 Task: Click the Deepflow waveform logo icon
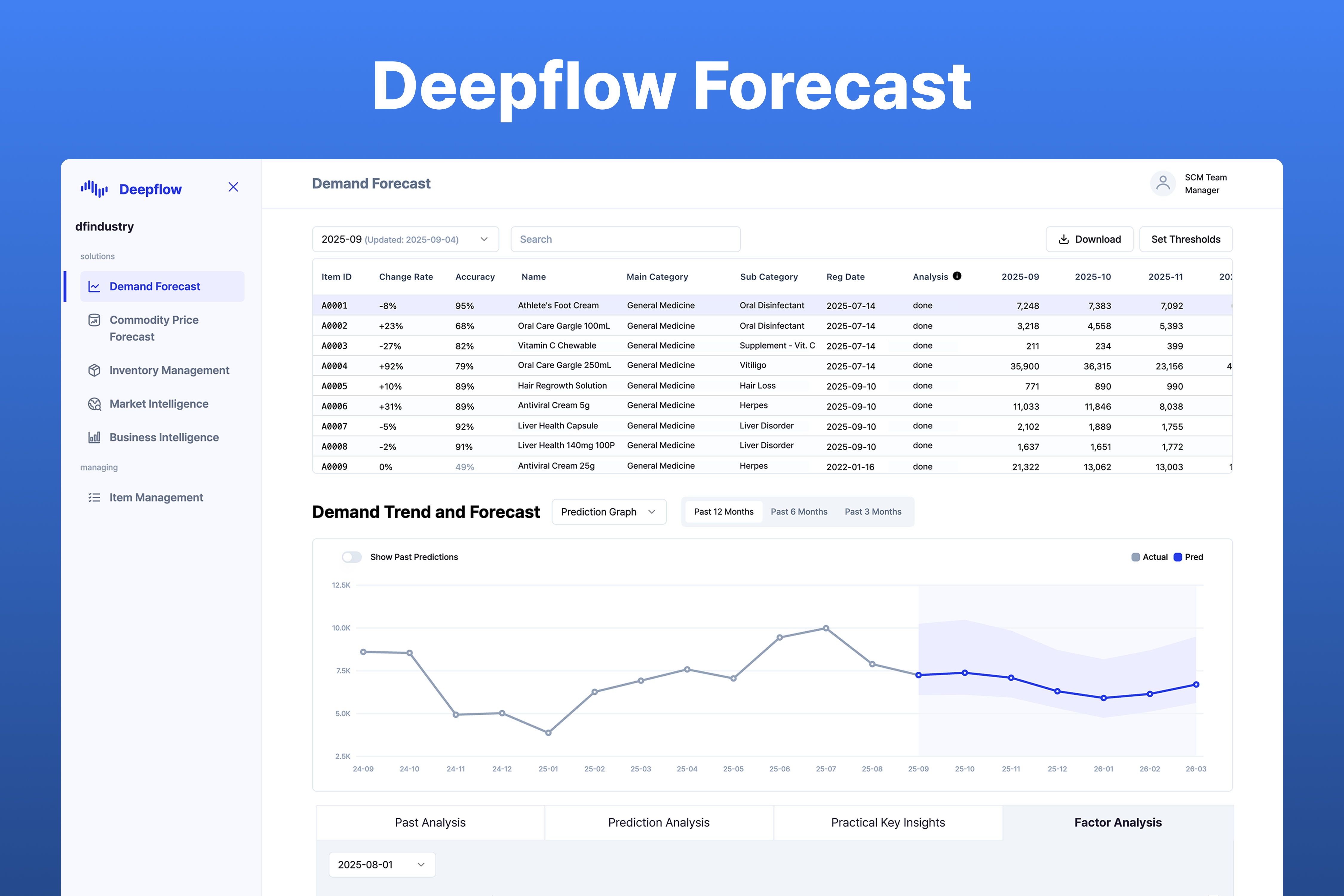pos(94,188)
